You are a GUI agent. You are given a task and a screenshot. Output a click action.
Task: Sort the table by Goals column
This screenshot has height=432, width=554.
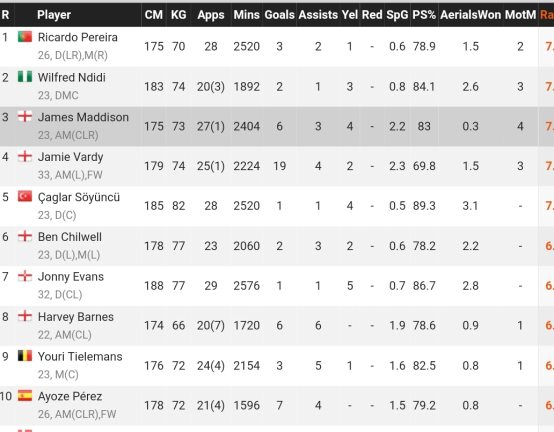pyautogui.click(x=279, y=15)
